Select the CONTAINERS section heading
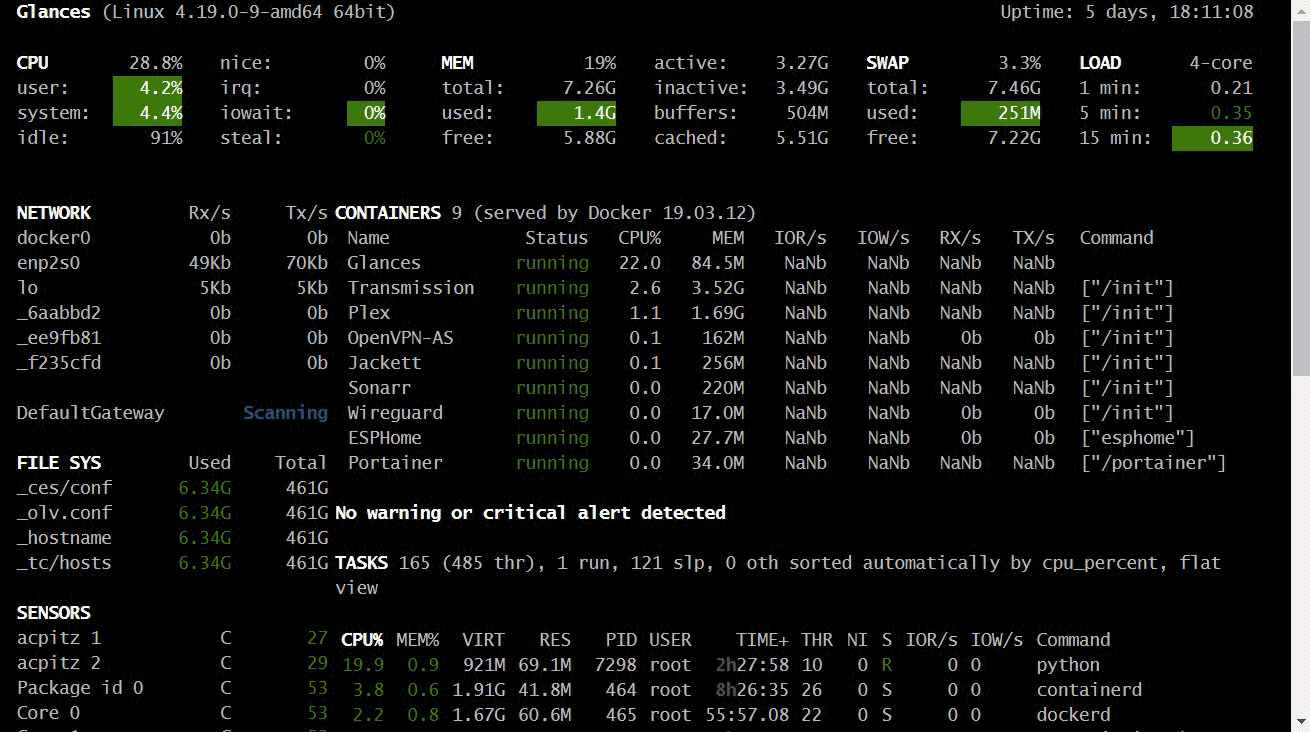Image resolution: width=1310 pixels, height=732 pixels. coord(388,213)
